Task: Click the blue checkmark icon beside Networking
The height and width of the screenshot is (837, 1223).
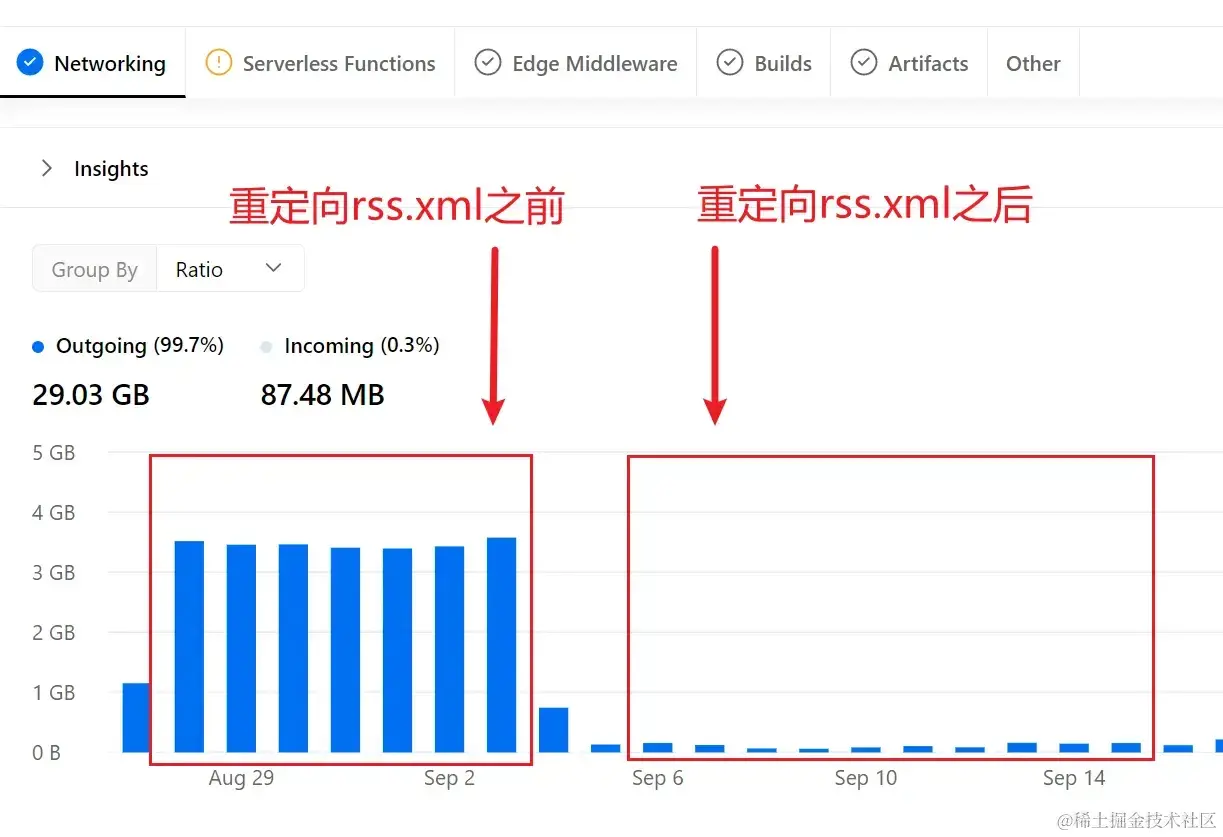Action: [31, 62]
